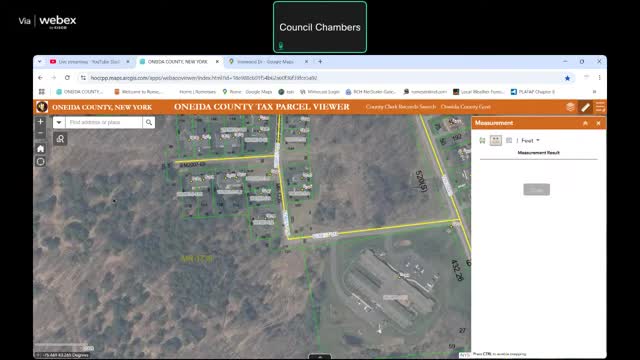Image resolution: width=640 pixels, height=360 pixels.
Task: Select the distance measurement tool
Action: [x=496, y=140]
